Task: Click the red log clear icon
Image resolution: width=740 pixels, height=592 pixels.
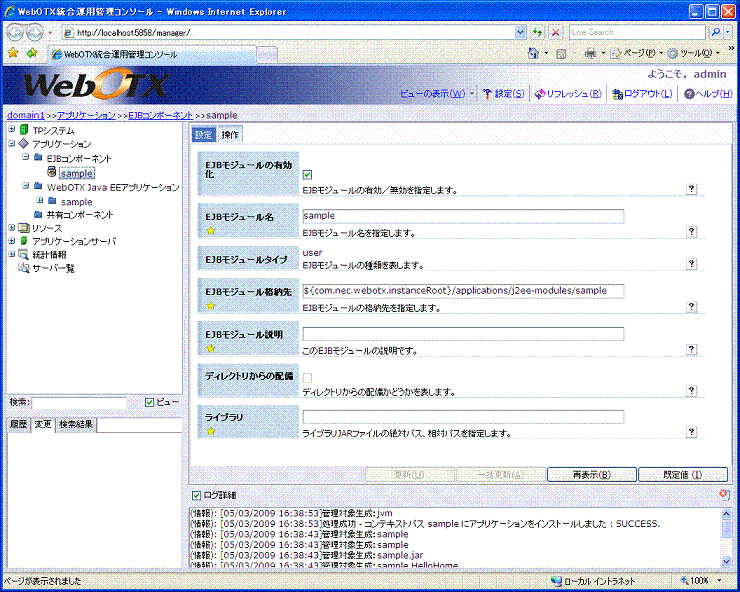Action: coord(723,495)
